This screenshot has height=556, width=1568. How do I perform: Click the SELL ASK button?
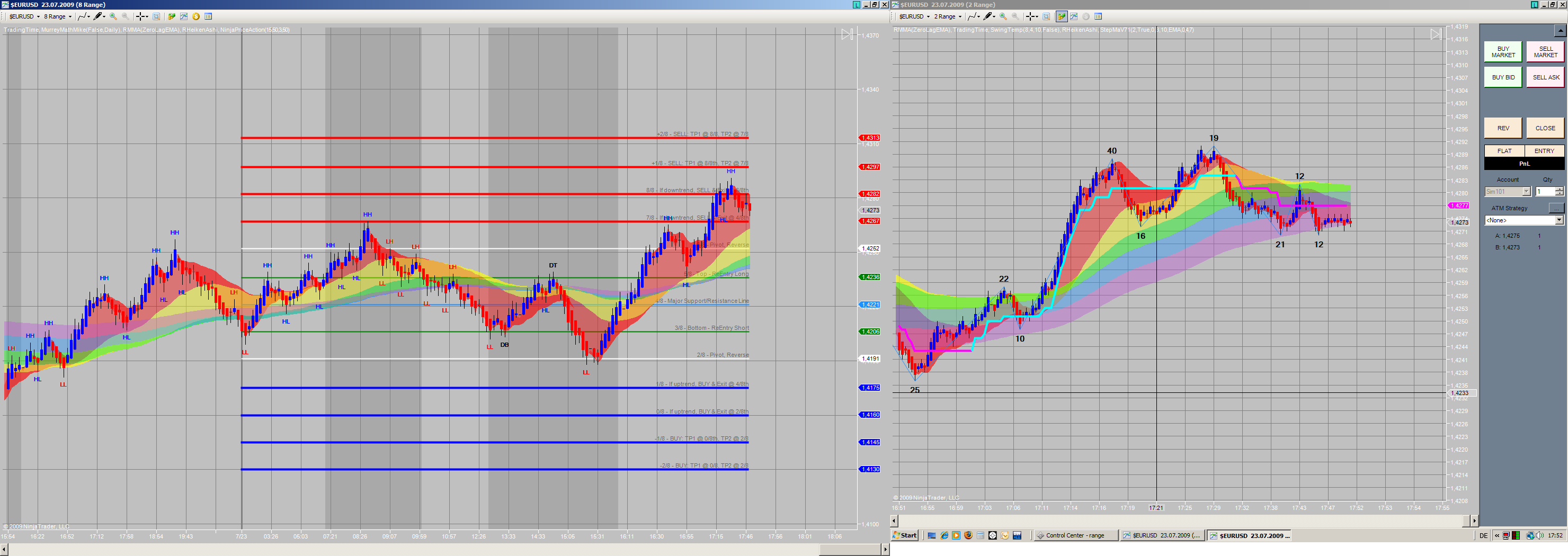[1545, 77]
